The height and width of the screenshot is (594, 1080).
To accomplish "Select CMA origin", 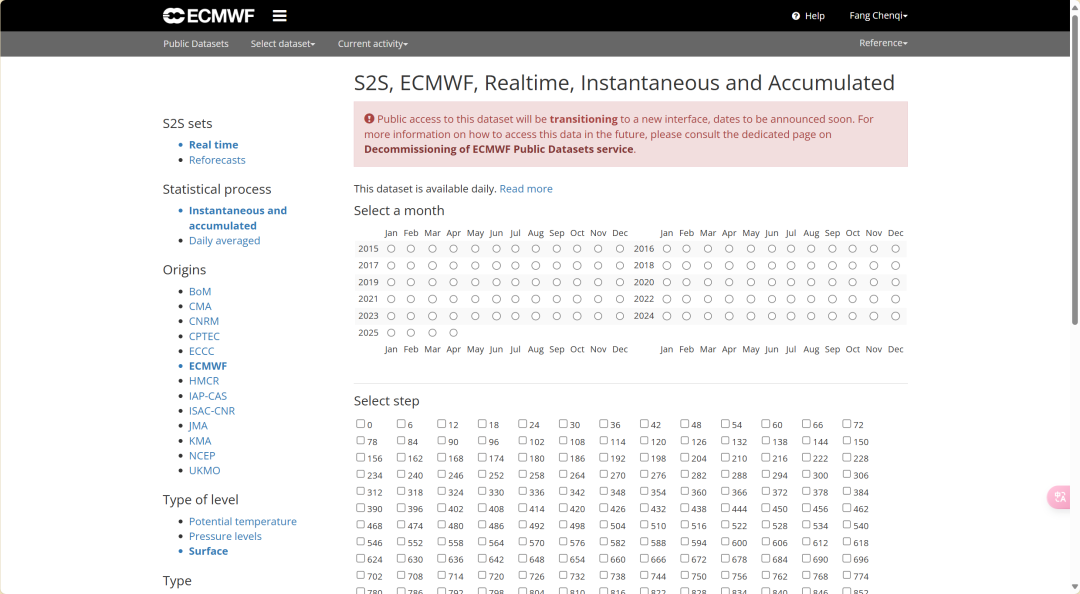I will coord(200,306).
